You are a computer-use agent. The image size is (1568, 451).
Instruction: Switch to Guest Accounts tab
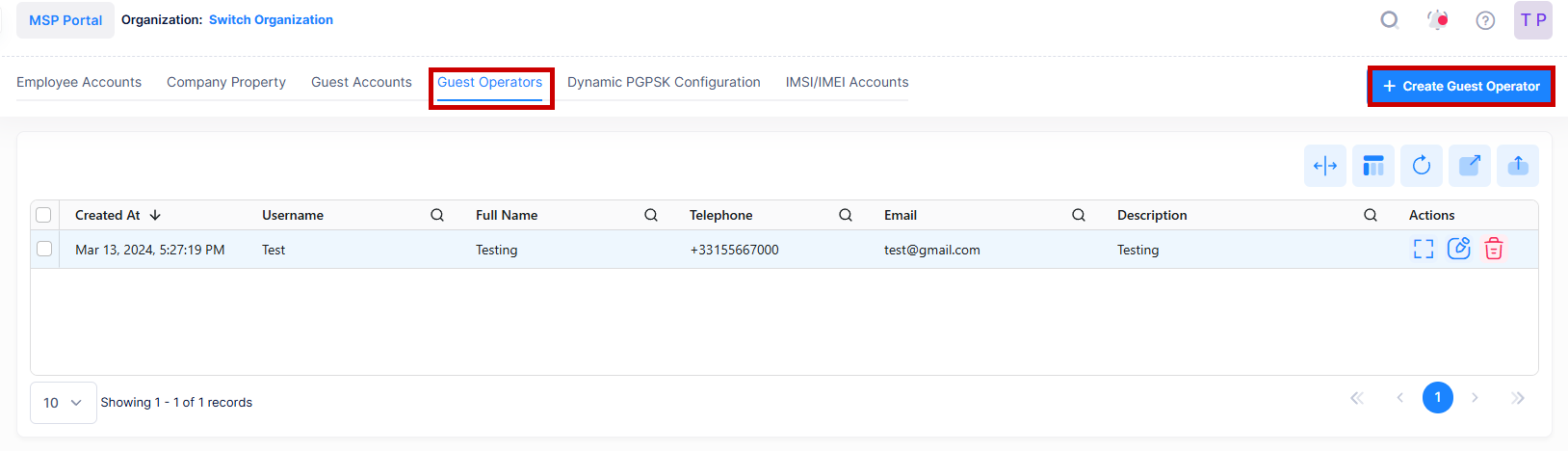click(x=361, y=82)
